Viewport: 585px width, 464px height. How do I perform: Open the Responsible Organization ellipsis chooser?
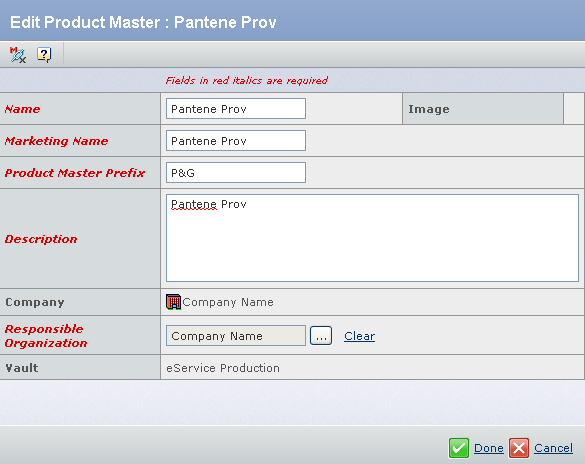(x=321, y=336)
